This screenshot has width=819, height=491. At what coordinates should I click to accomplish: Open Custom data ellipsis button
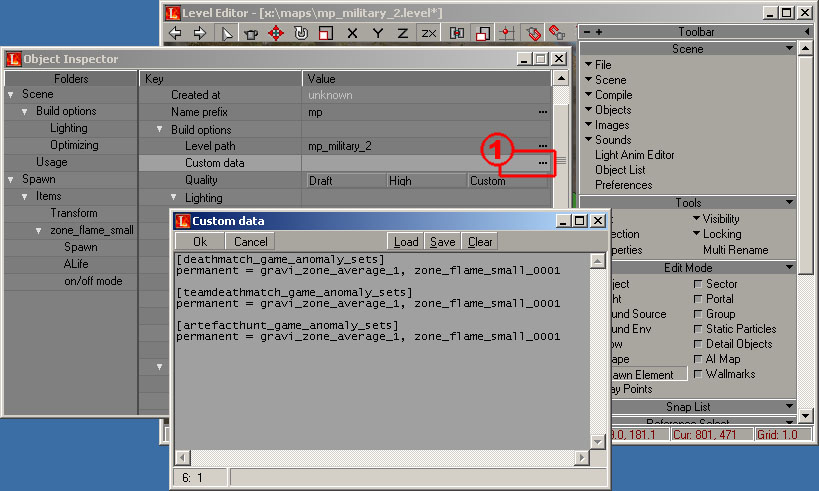(543, 163)
